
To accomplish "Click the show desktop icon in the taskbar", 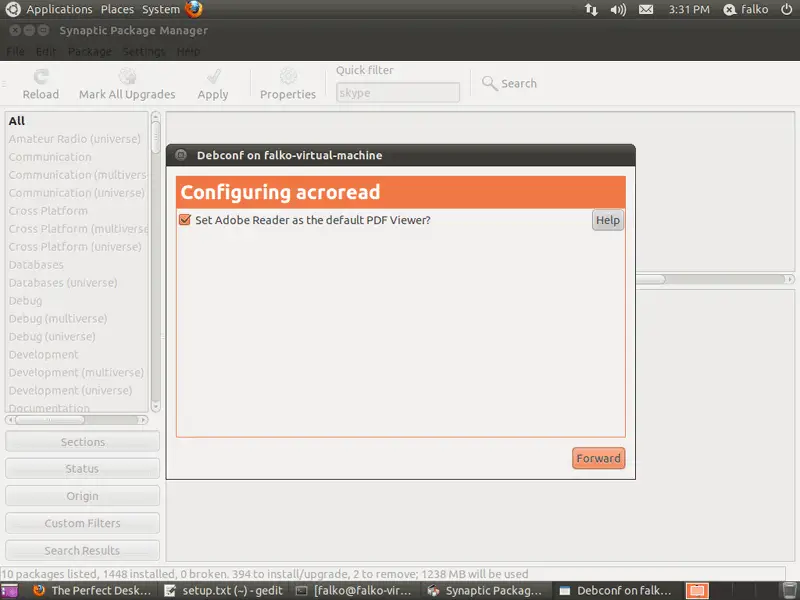I will [x=9, y=591].
